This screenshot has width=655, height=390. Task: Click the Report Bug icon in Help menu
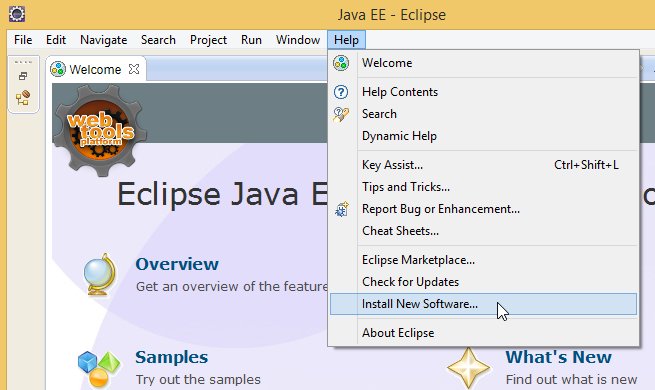342,209
